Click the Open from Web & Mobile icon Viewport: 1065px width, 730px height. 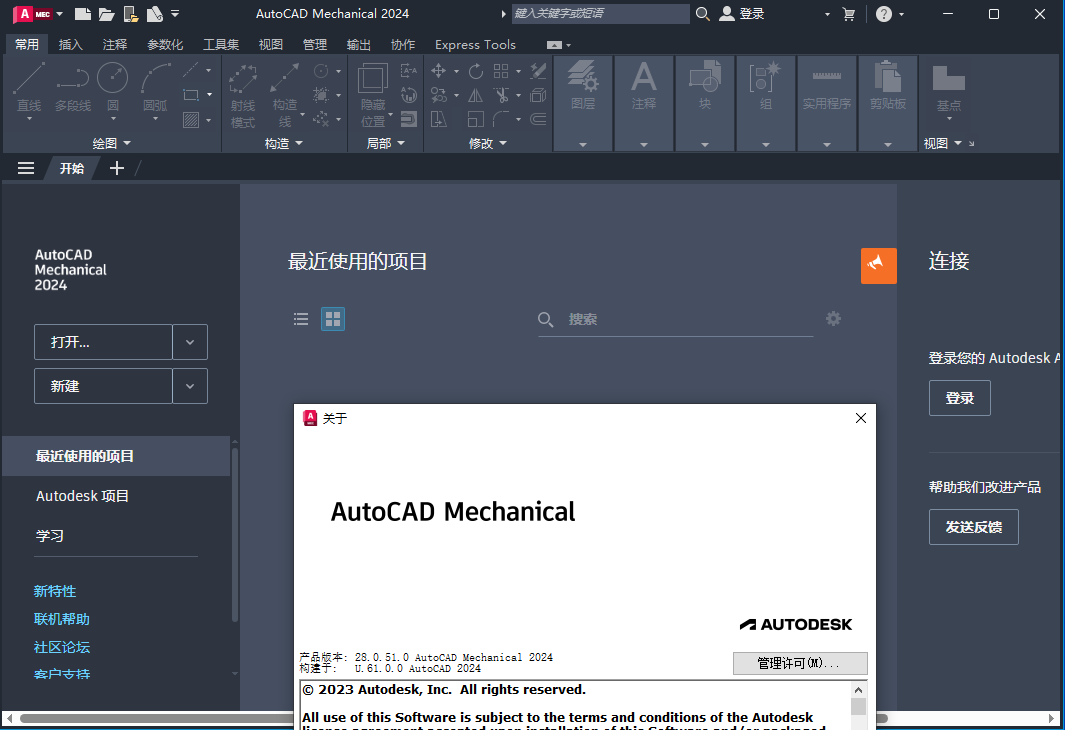coord(131,14)
